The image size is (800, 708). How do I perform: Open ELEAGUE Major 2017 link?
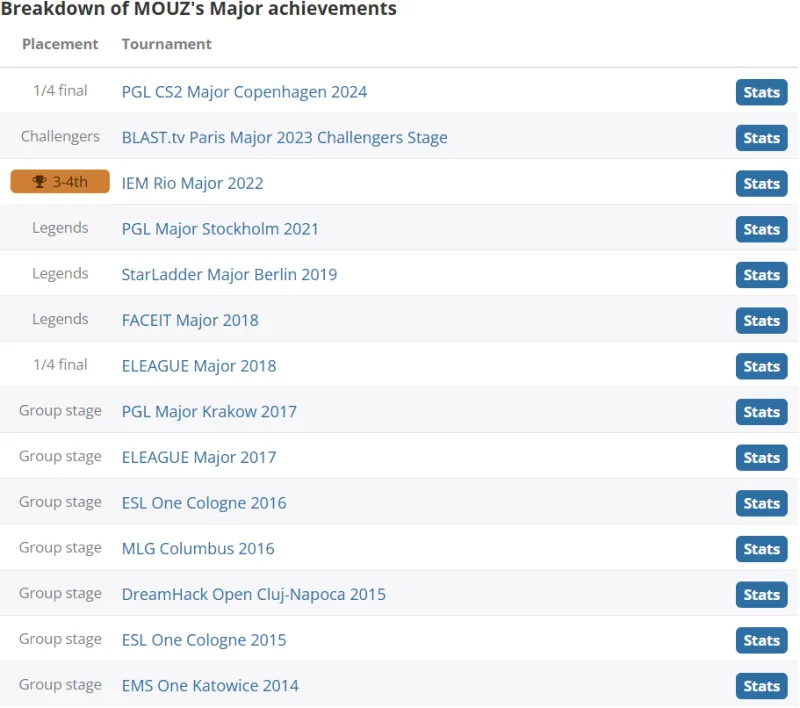[198, 457]
